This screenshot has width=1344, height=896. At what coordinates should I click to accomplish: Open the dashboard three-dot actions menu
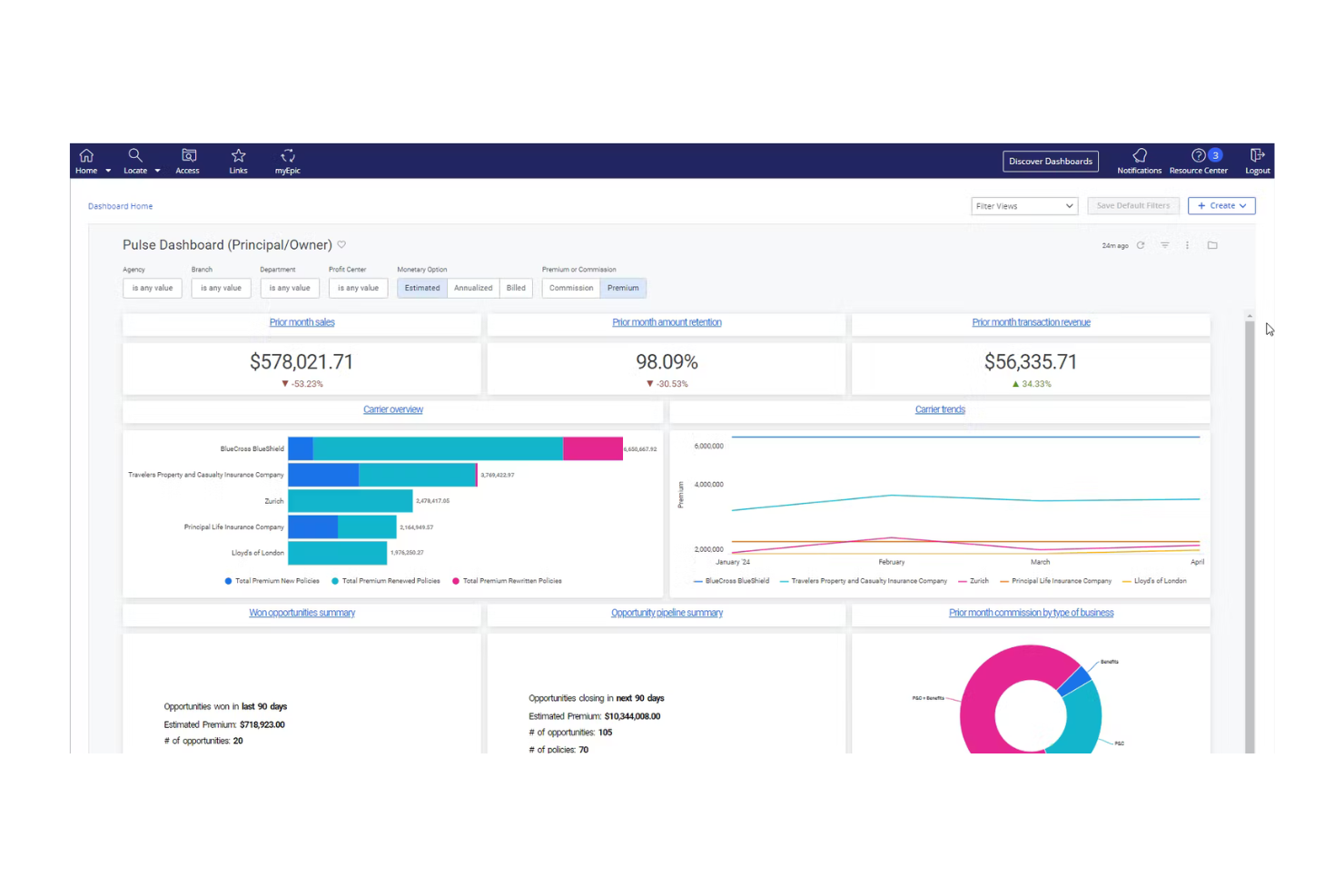[1187, 245]
